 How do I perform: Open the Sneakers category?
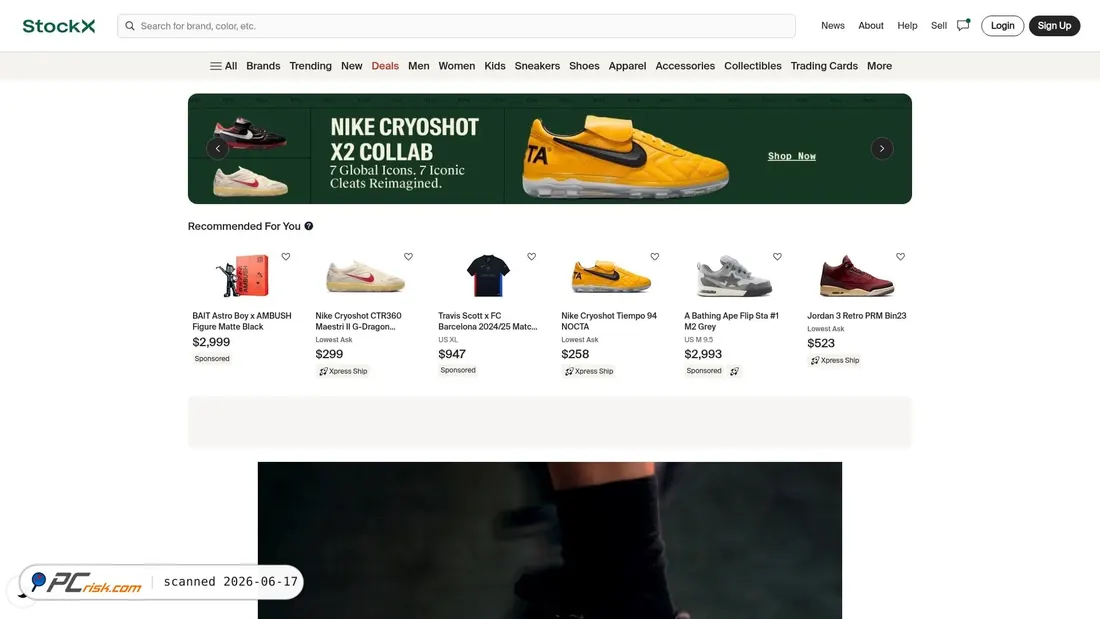coord(537,66)
